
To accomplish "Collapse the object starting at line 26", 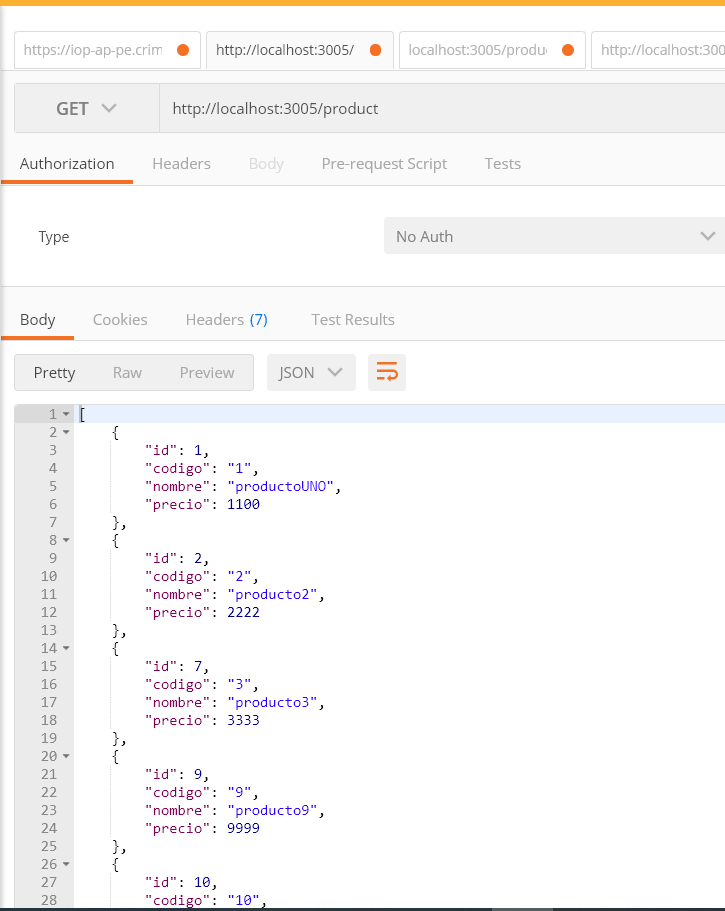I will click(66, 863).
